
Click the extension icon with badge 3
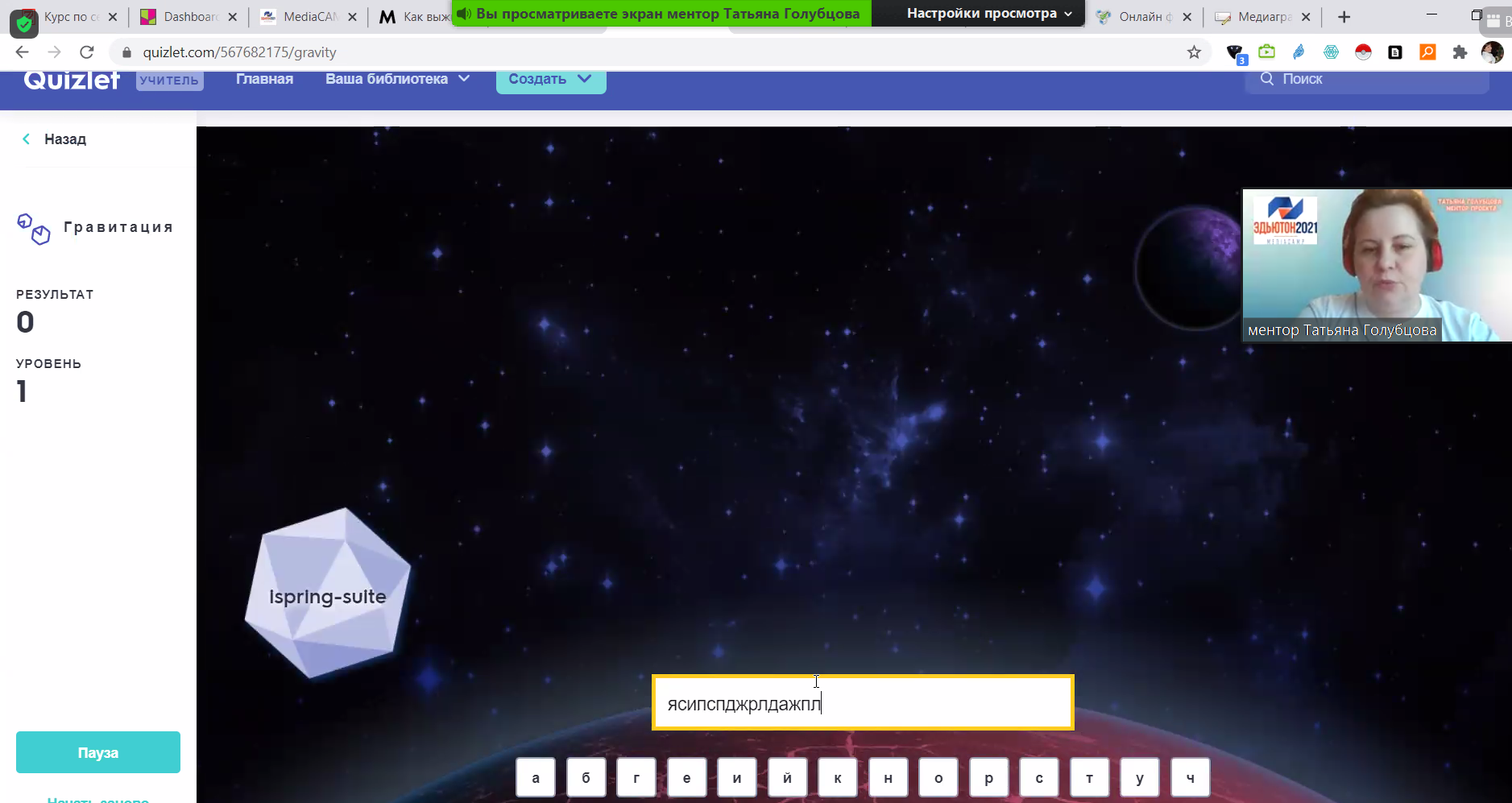click(1235, 54)
